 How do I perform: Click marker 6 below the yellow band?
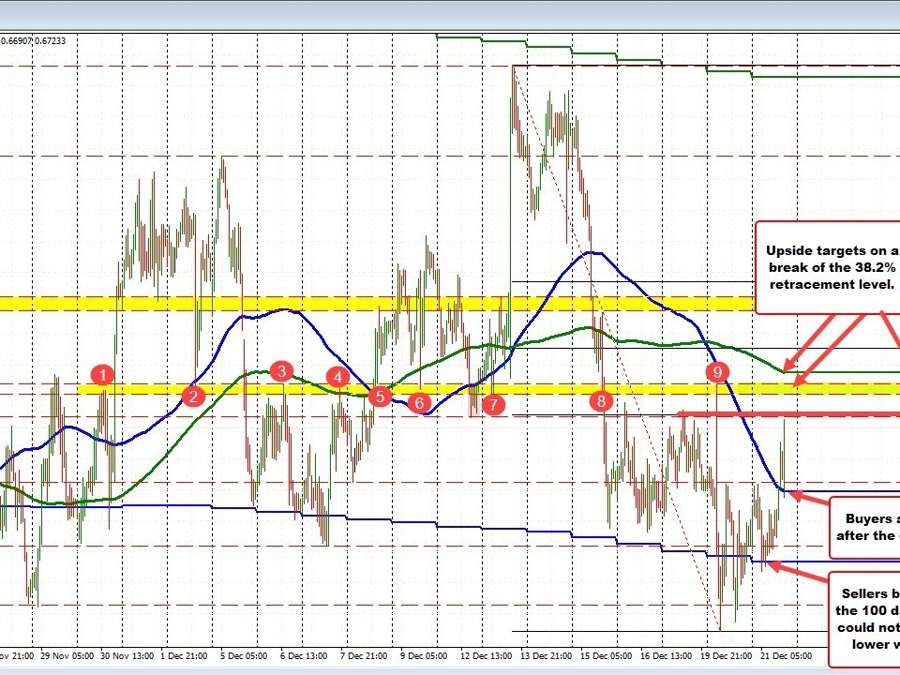[420, 403]
